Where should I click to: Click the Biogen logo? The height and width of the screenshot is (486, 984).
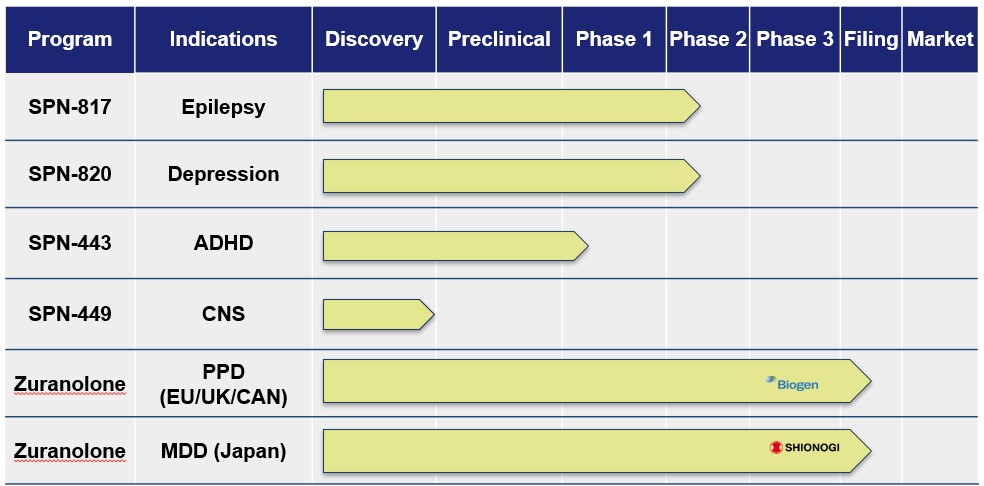point(792,383)
